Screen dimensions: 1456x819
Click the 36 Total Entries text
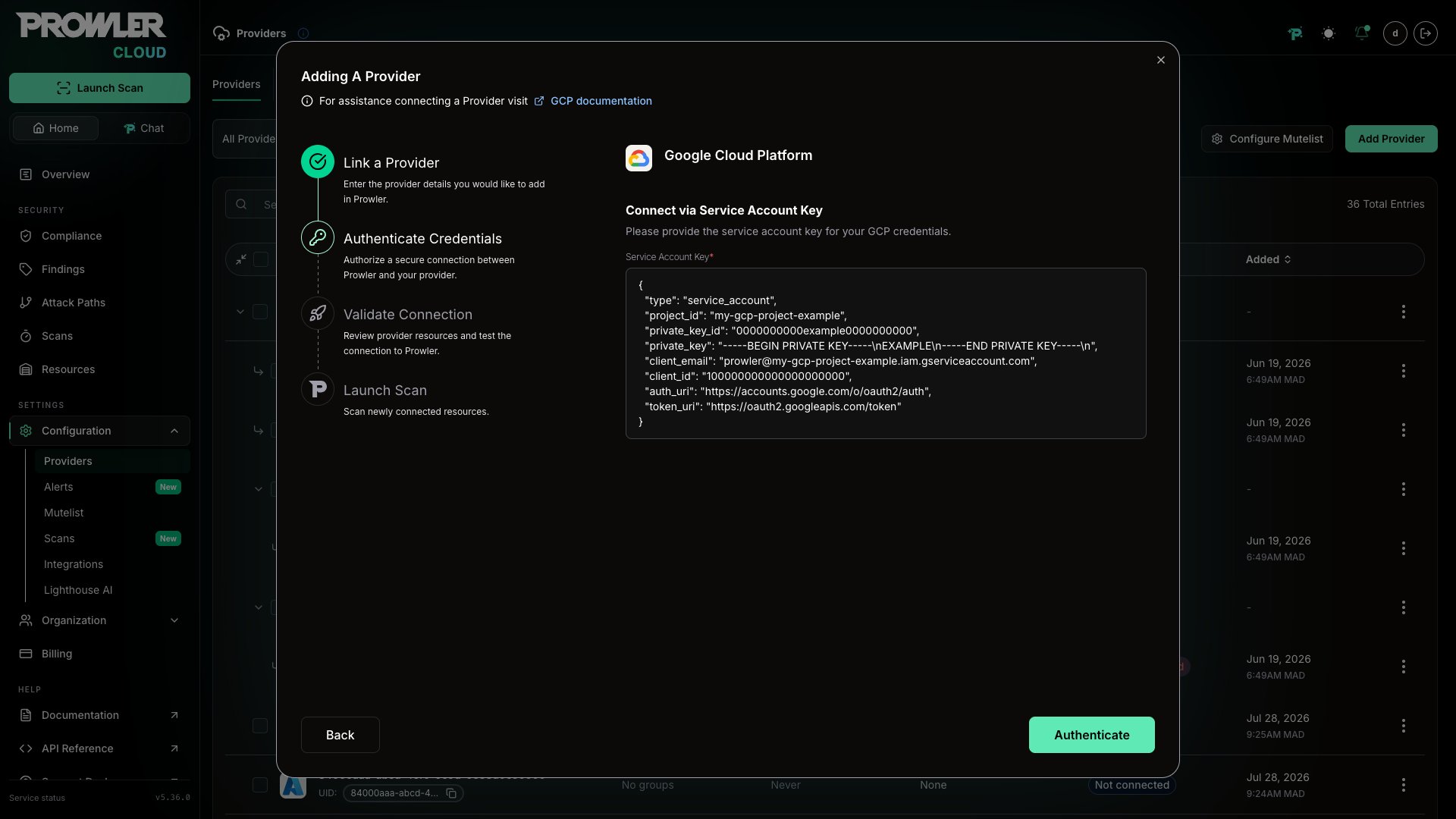click(1385, 204)
